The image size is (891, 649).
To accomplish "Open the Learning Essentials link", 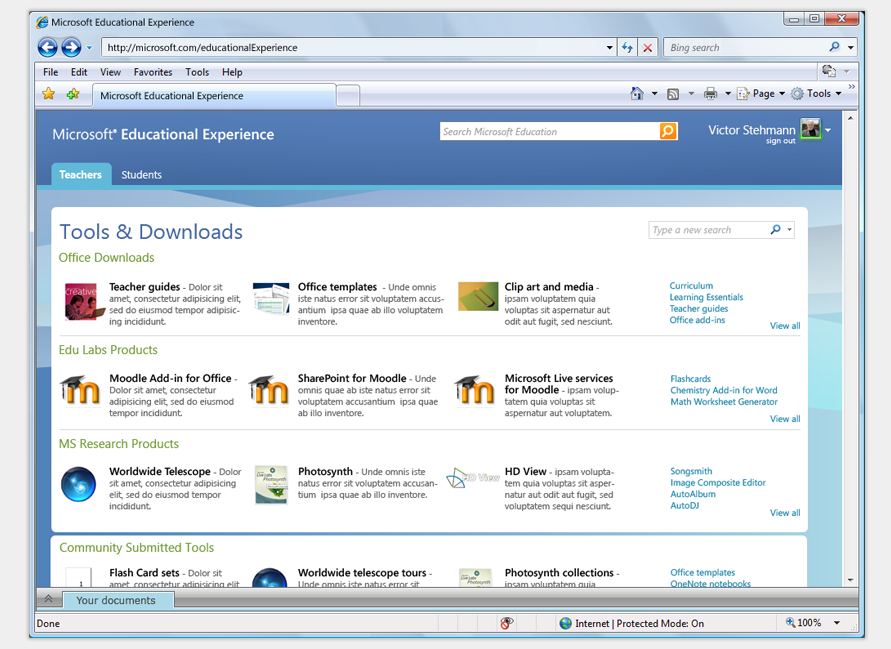I will 706,297.
